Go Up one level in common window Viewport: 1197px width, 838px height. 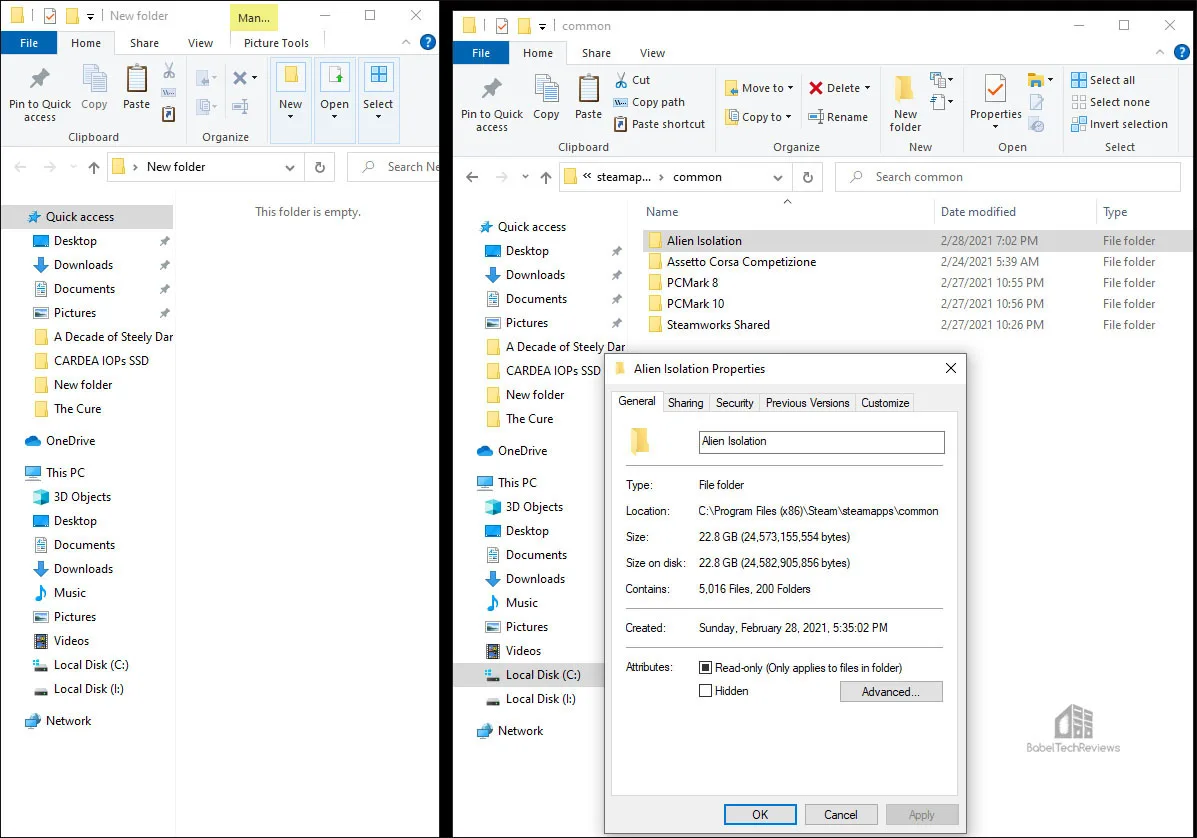[x=546, y=177]
